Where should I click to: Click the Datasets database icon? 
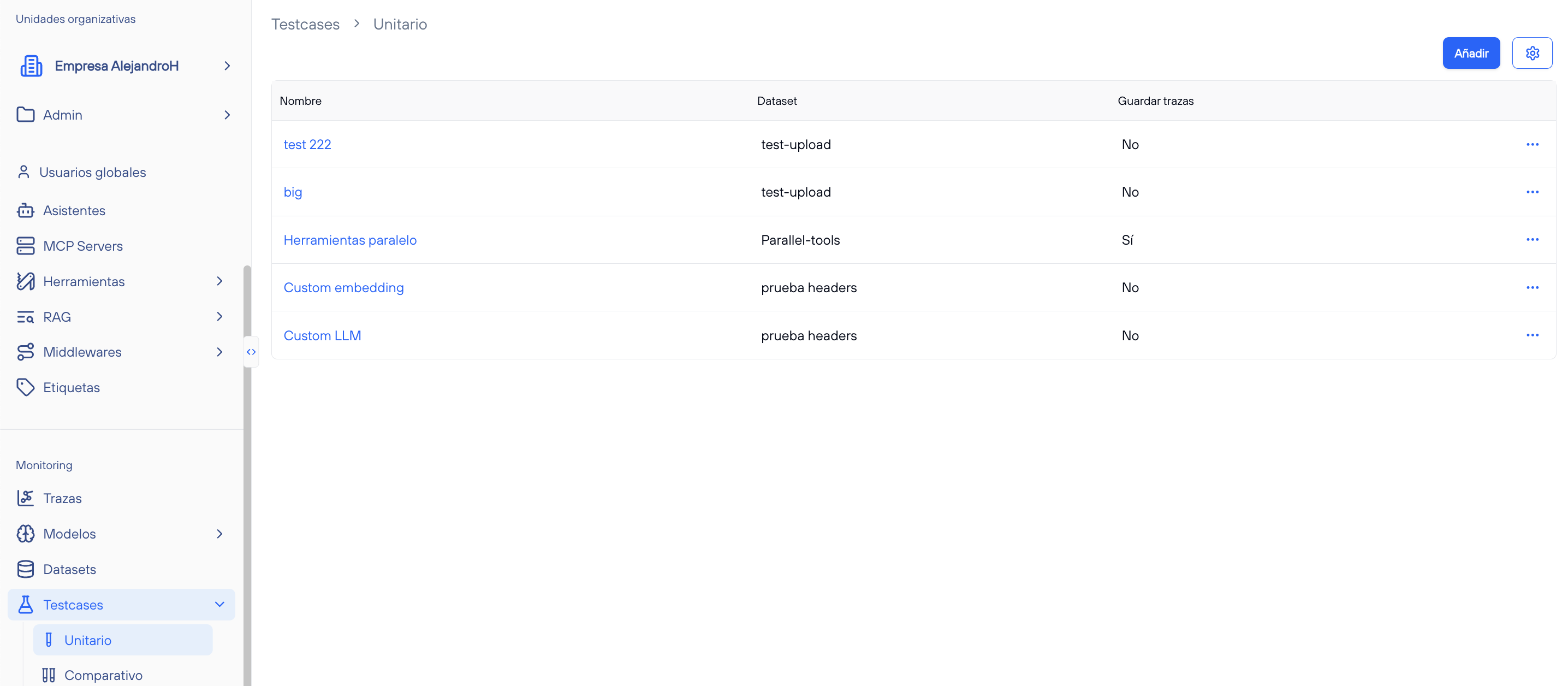[25, 569]
